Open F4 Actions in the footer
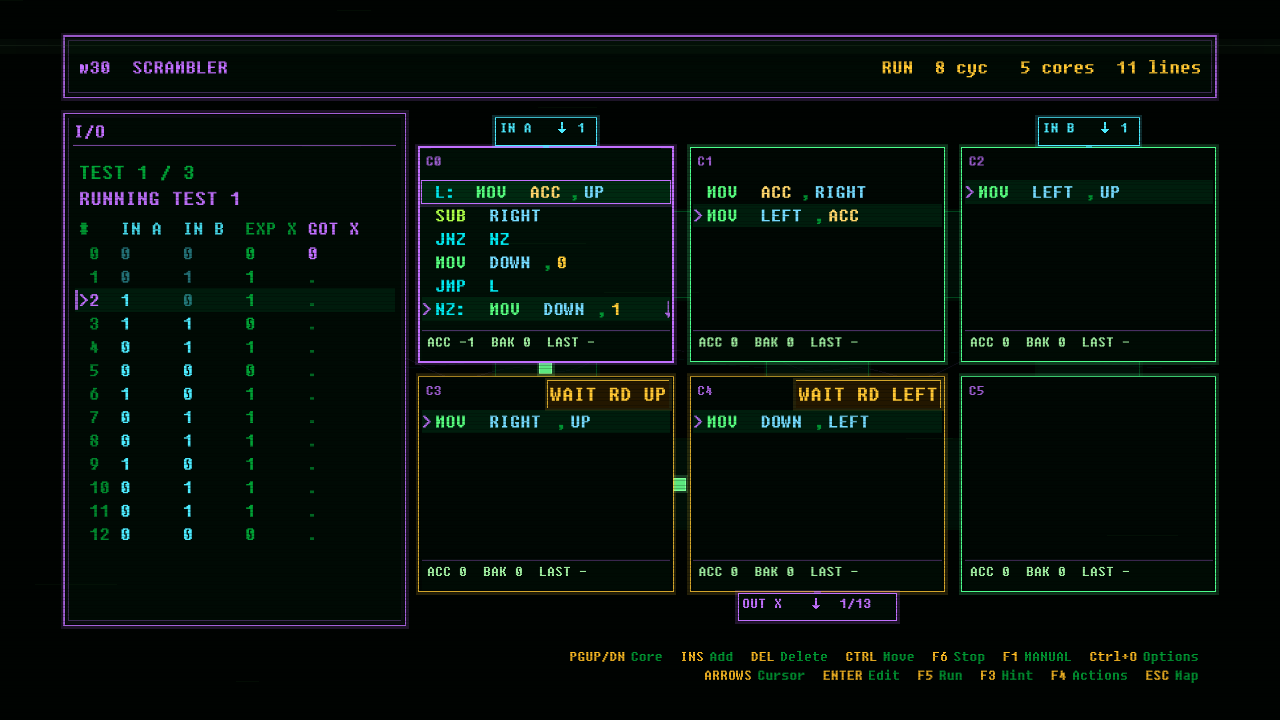This screenshot has width=1280, height=720. click(1089, 675)
